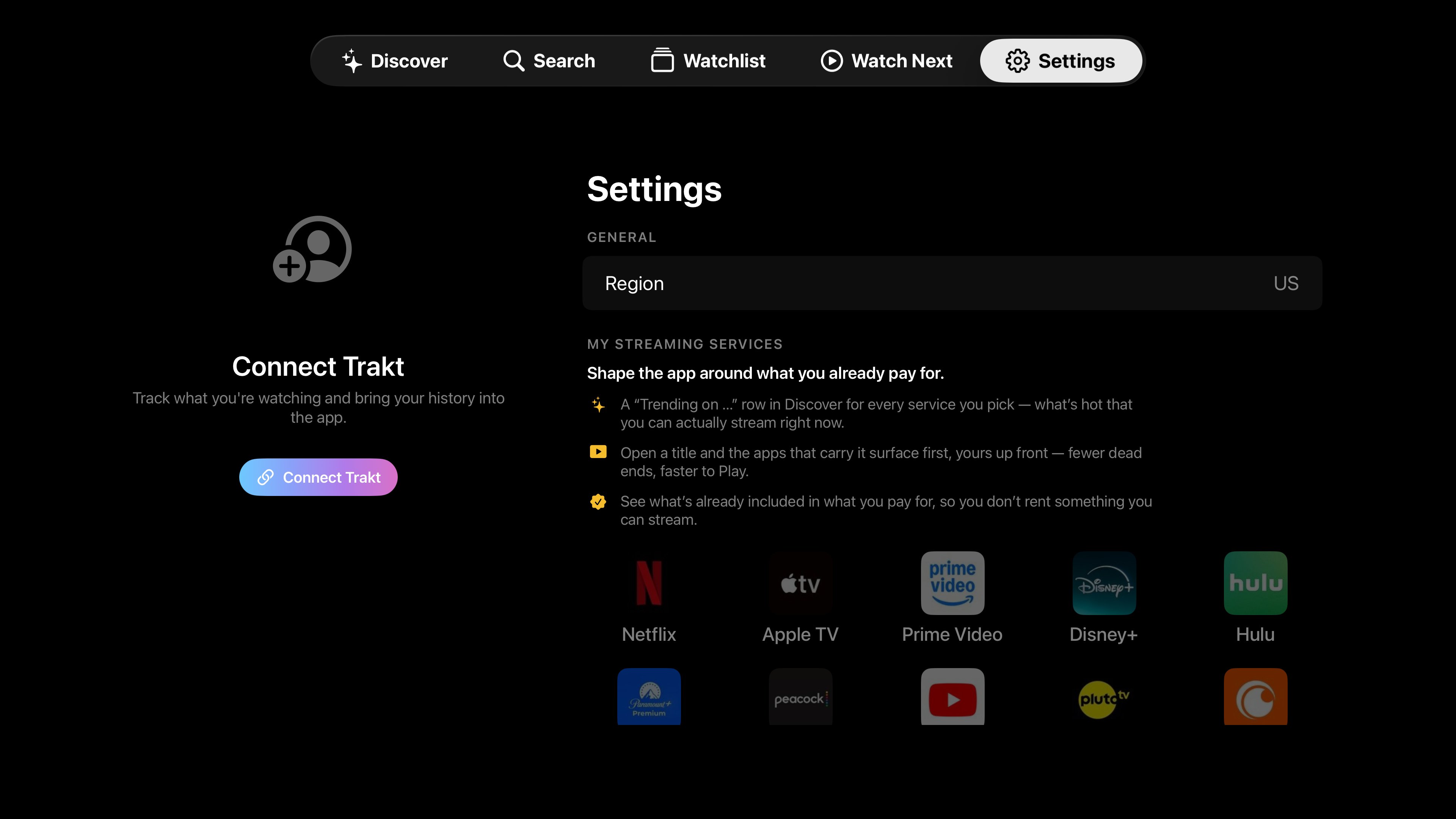This screenshot has height=819, width=1456.
Task: Click the "See what's already included" description
Action: click(886, 510)
